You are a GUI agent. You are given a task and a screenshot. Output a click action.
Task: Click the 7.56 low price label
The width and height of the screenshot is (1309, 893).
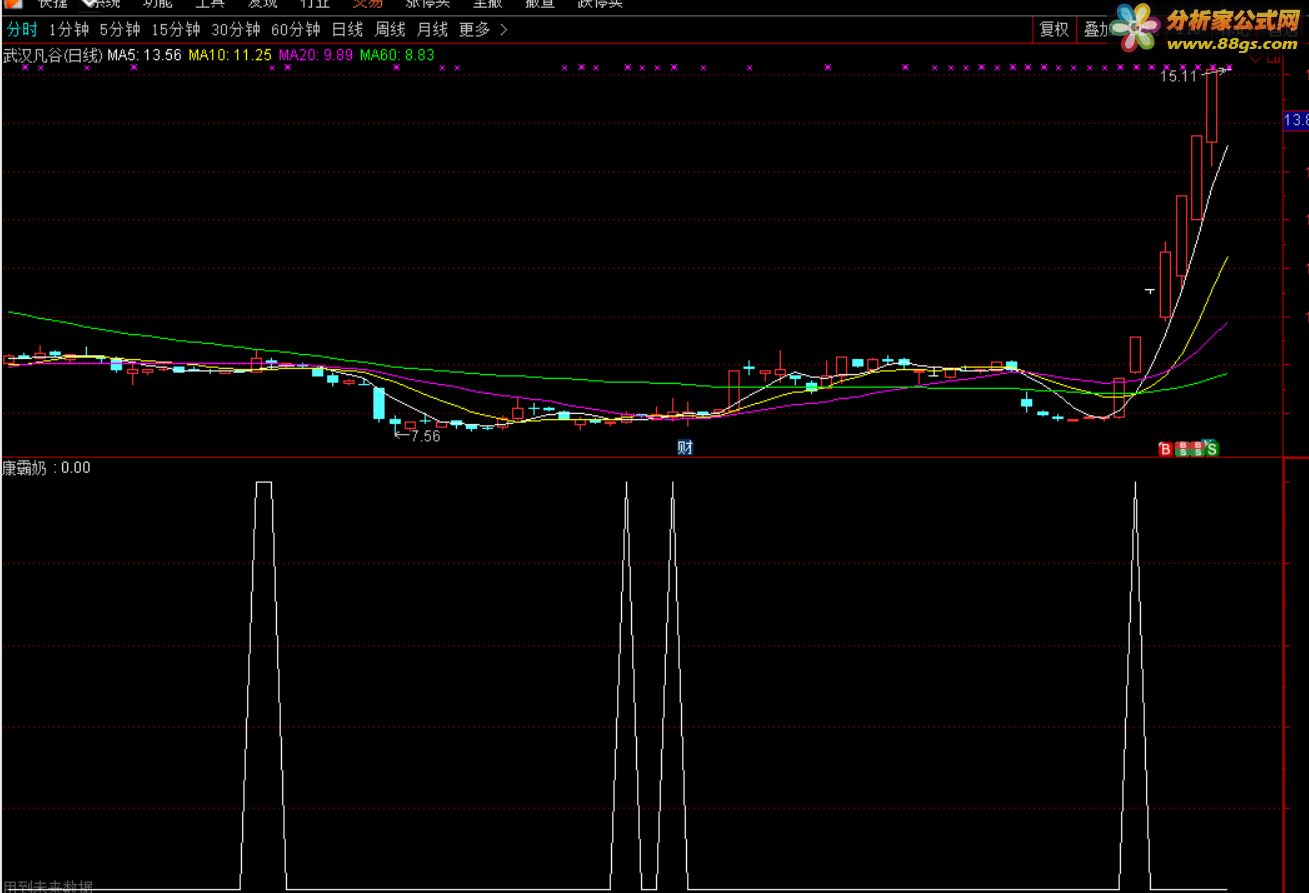point(425,436)
